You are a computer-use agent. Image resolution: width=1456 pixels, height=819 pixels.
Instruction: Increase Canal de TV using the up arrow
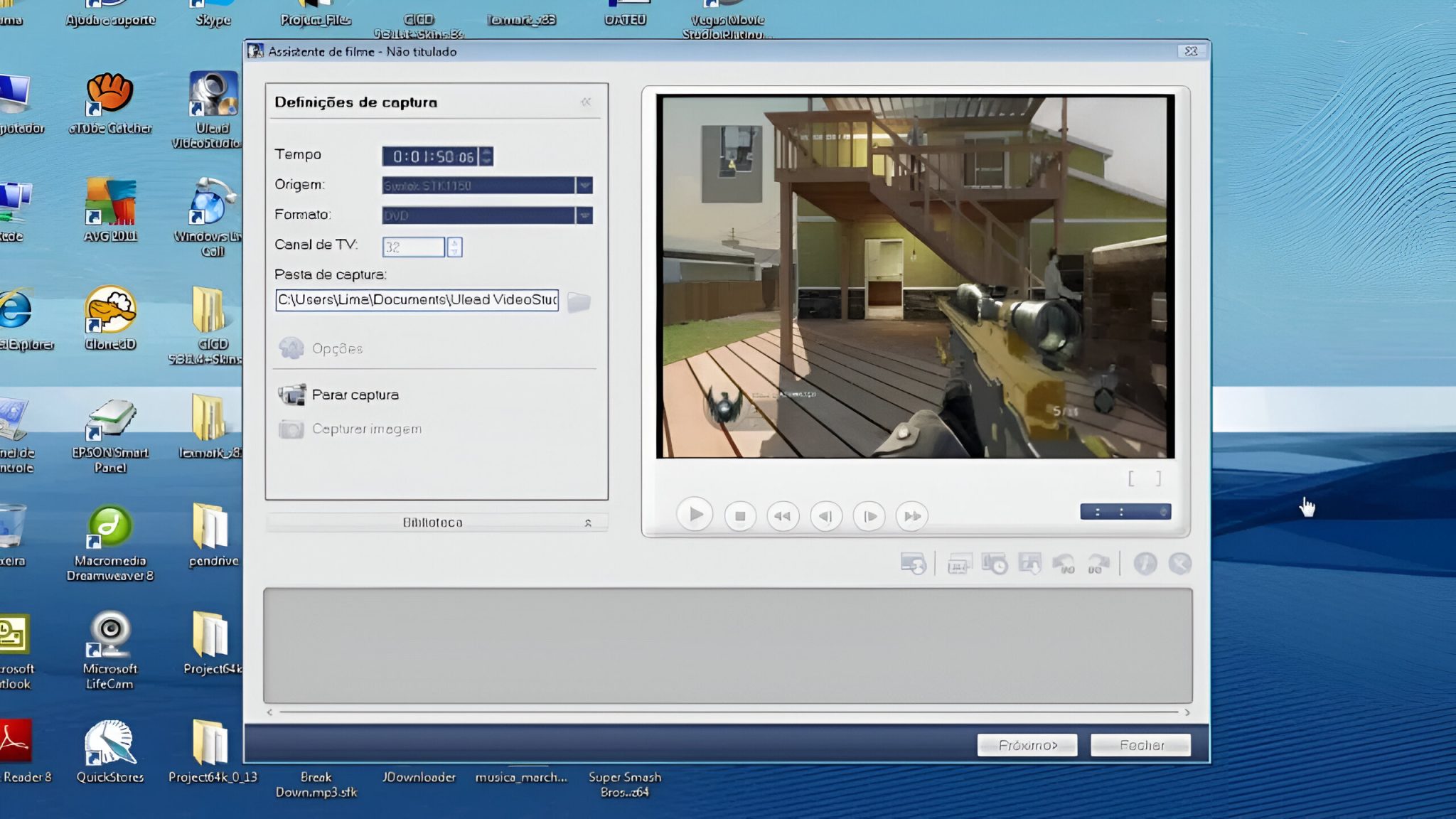455,242
